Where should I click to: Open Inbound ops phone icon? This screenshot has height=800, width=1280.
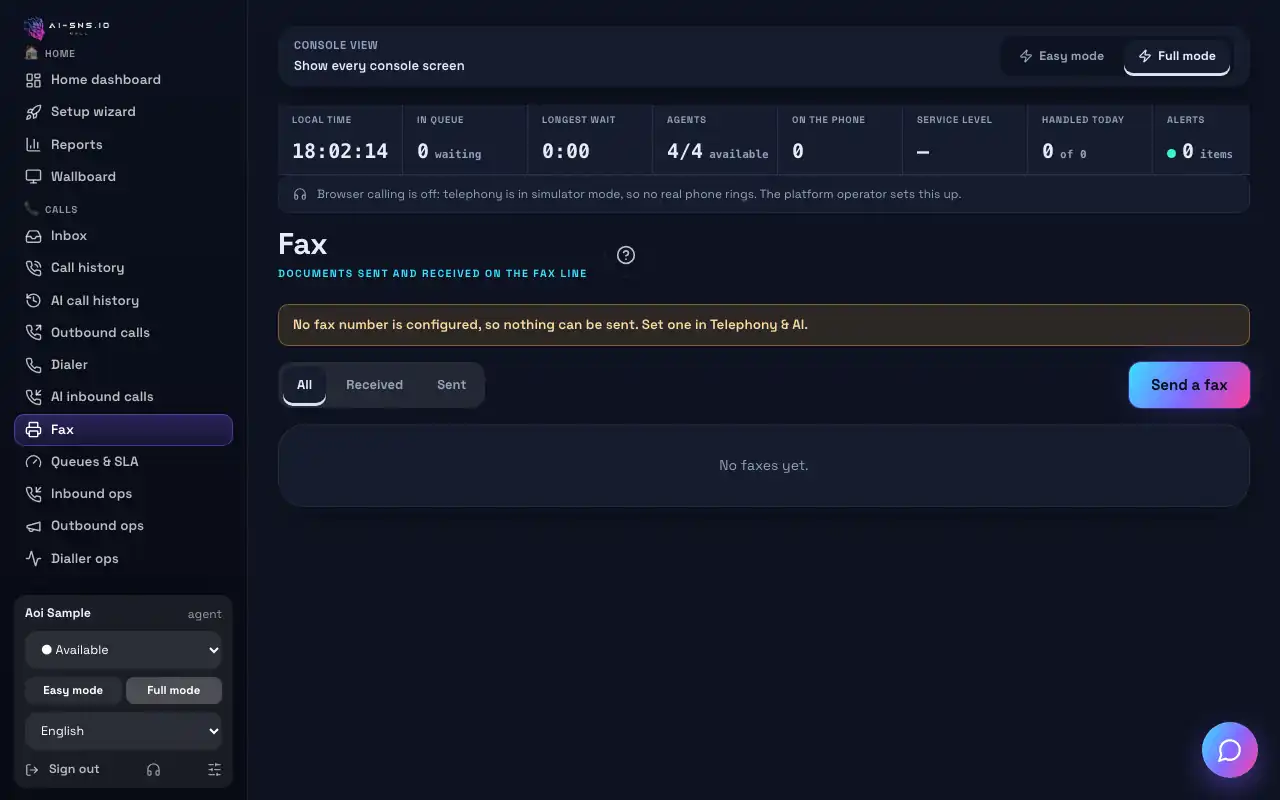pyautogui.click(x=33, y=494)
